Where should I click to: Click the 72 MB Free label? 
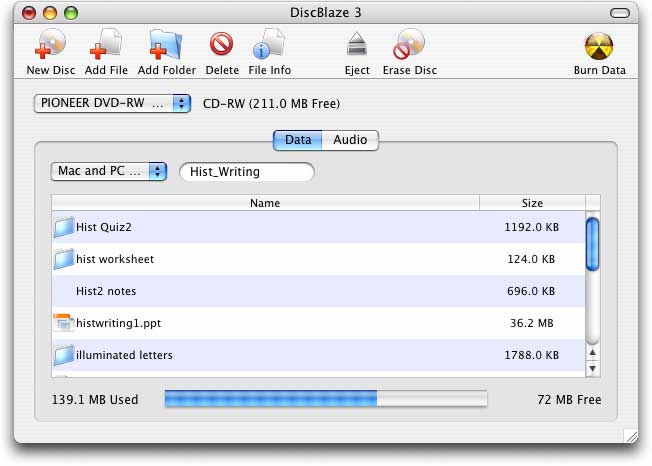point(569,399)
